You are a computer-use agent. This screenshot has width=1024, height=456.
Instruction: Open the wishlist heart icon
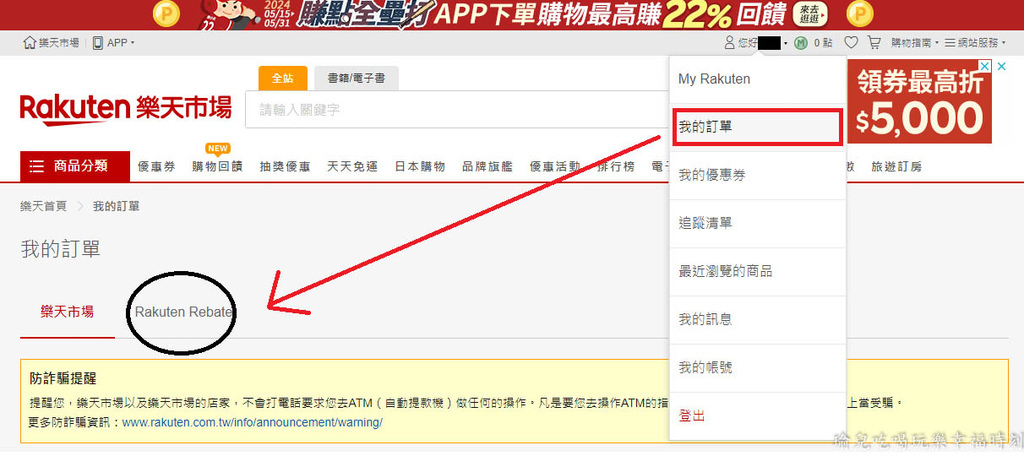851,43
